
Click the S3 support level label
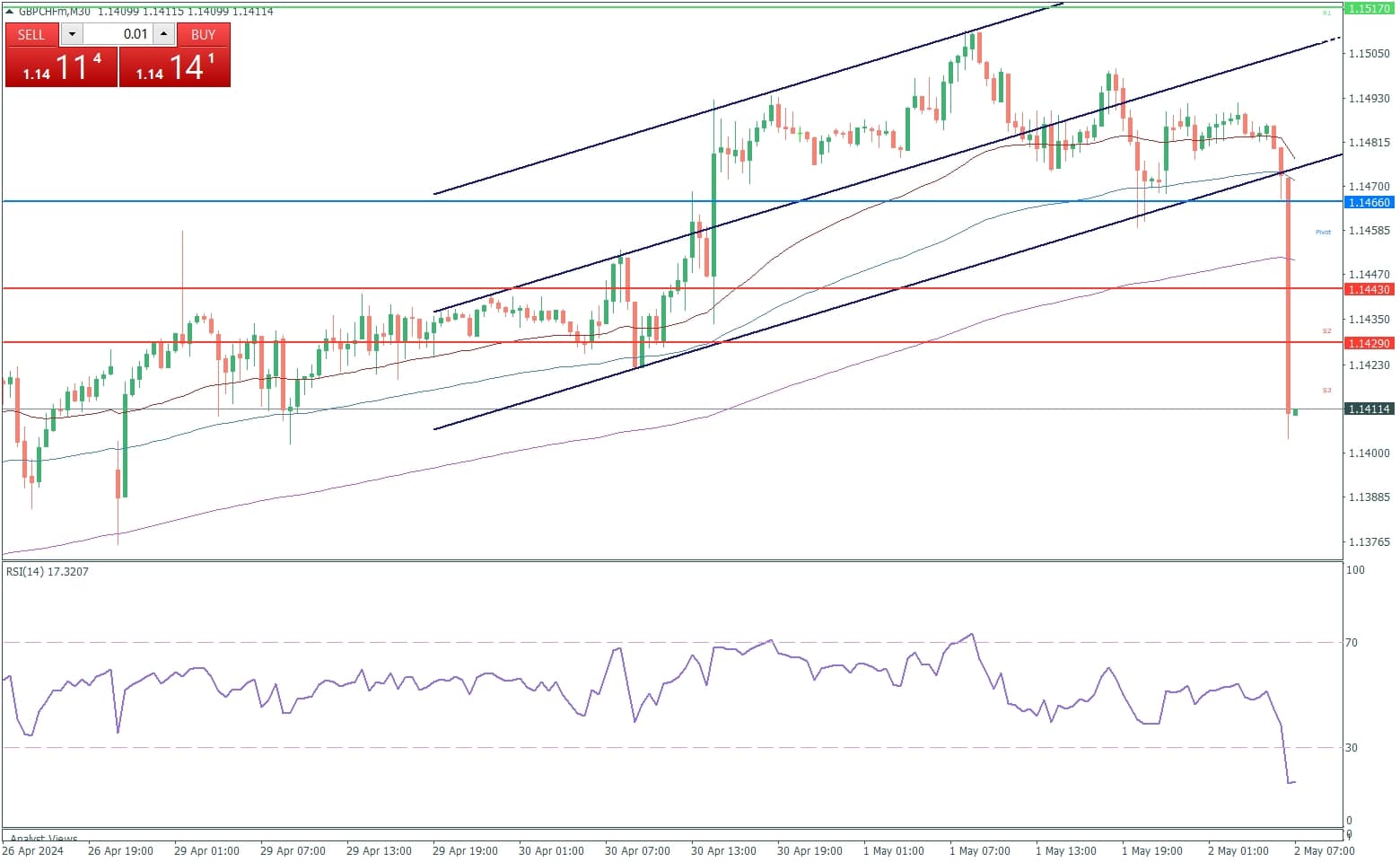1326,390
